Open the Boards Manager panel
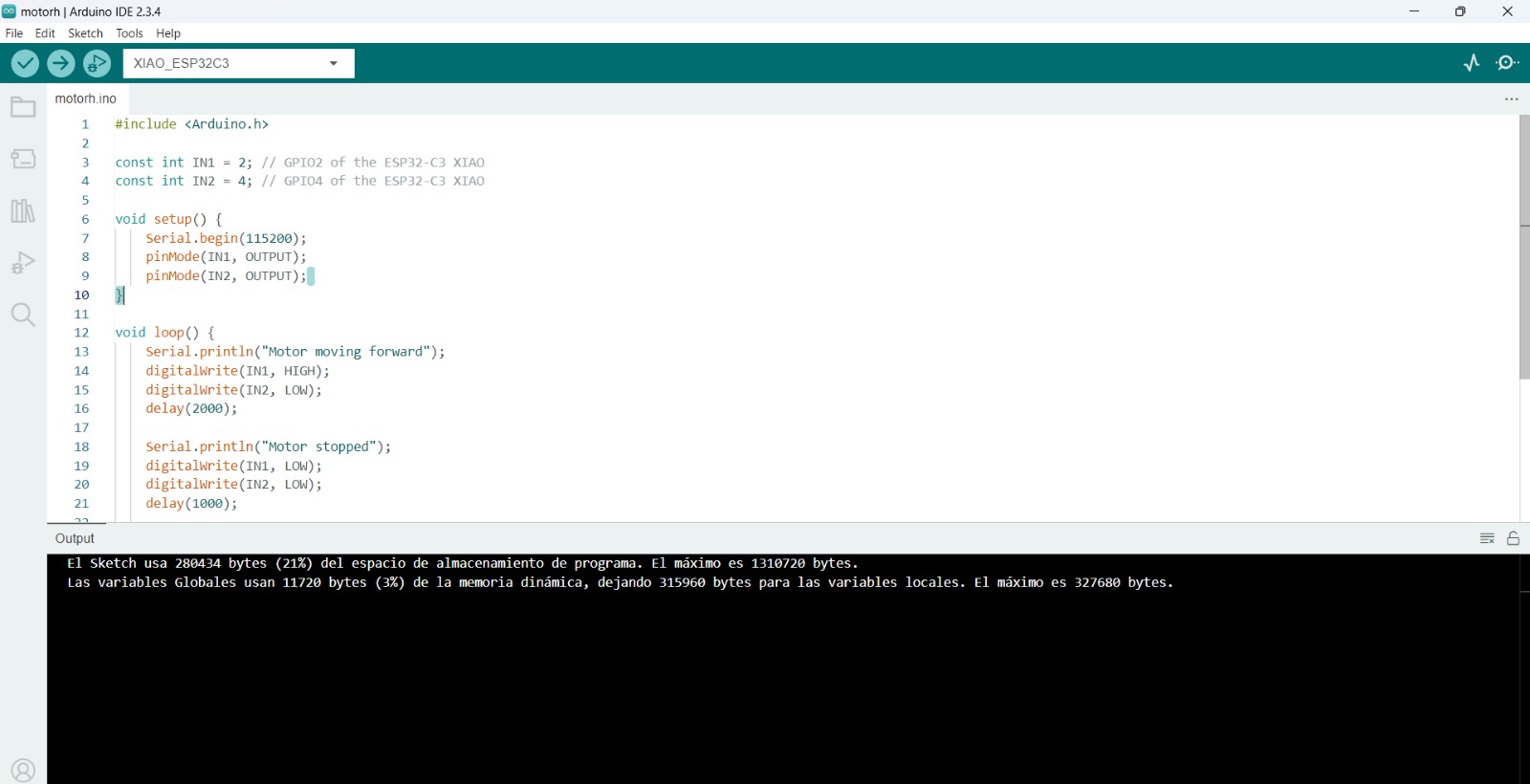 pos(23,159)
